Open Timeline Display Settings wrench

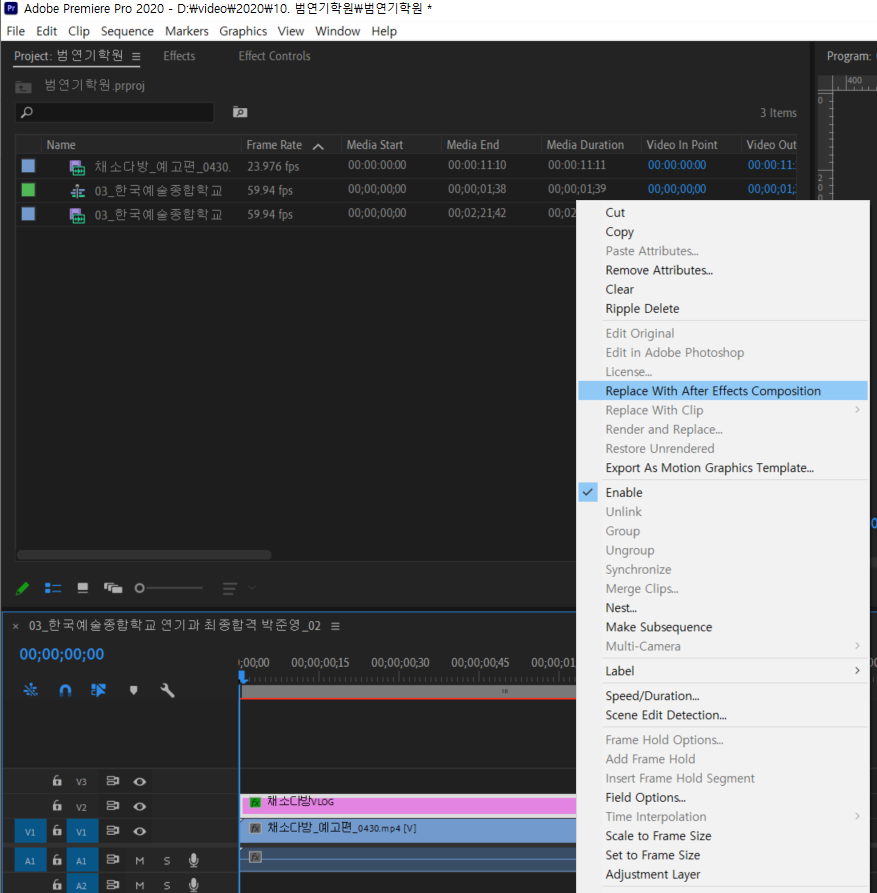(167, 690)
